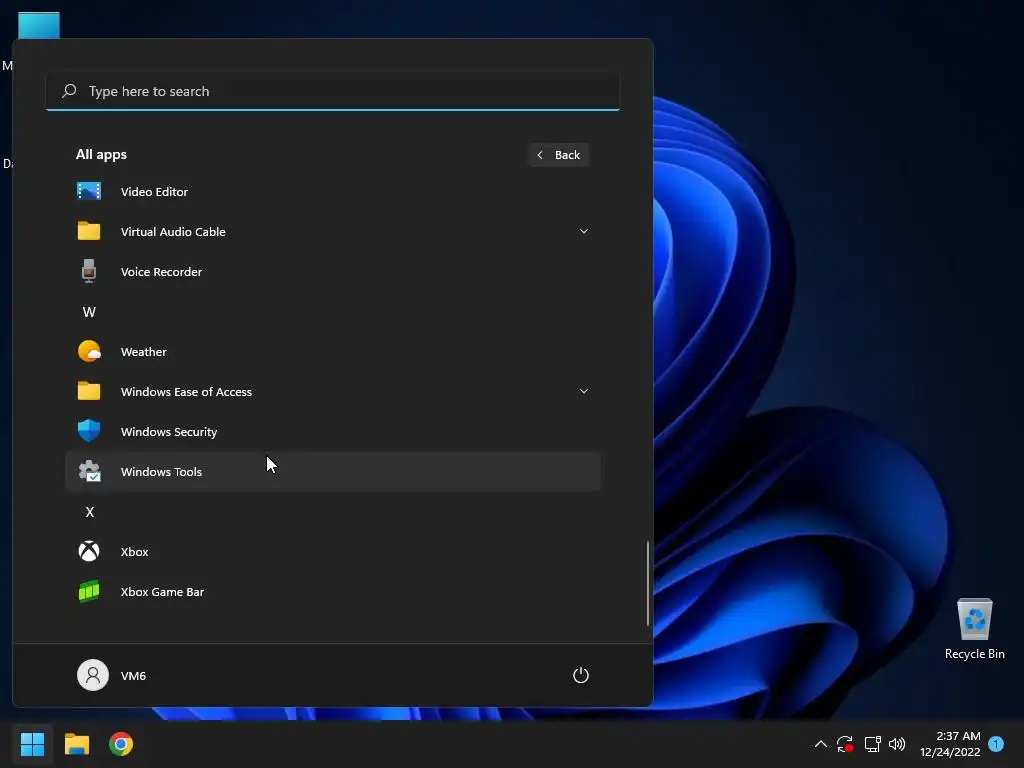
Task: Show hidden tray icons chevron
Action: [x=821, y=744]
